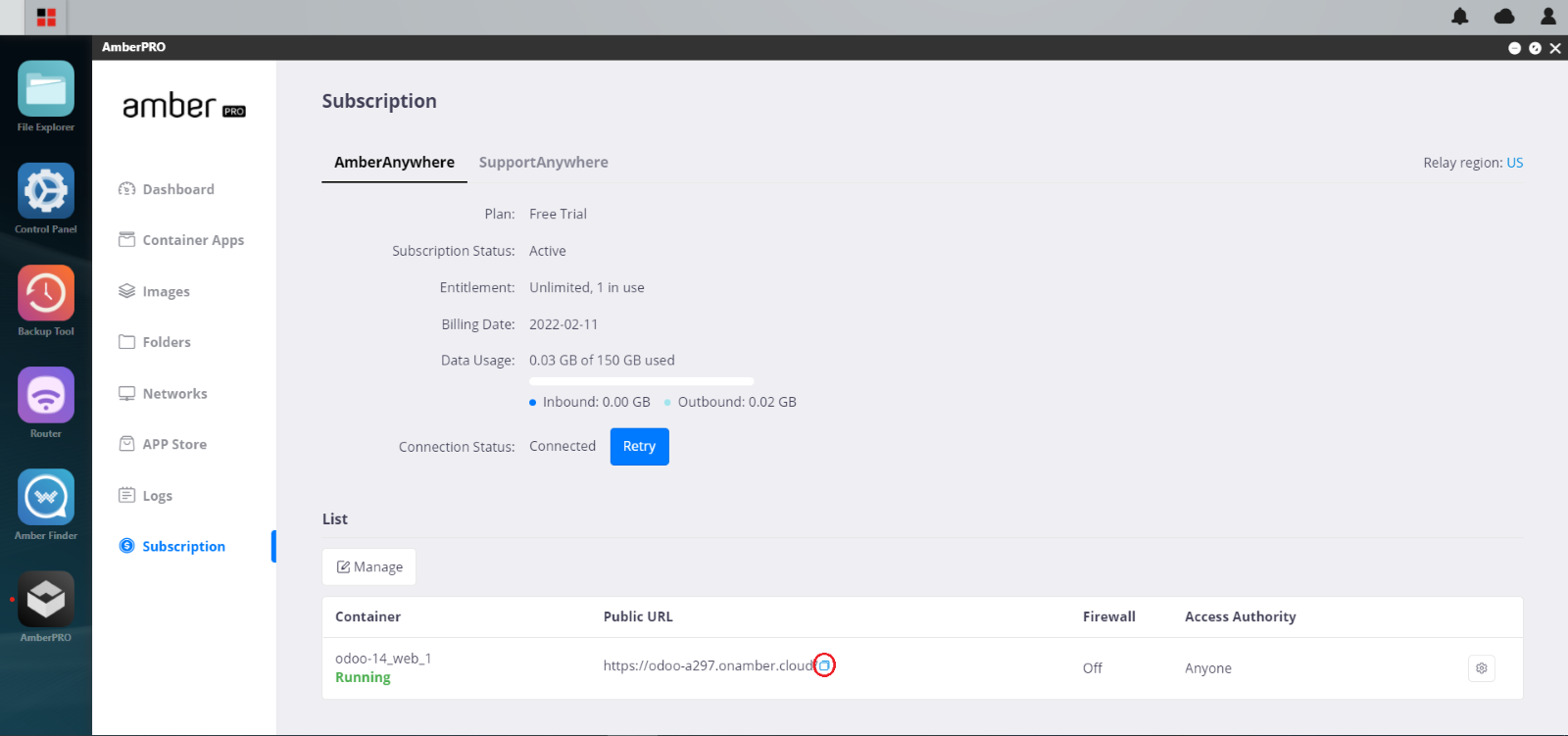The image size is (1568, 736).
Task: Launch Amber Finder app
Action: [46, 497]
